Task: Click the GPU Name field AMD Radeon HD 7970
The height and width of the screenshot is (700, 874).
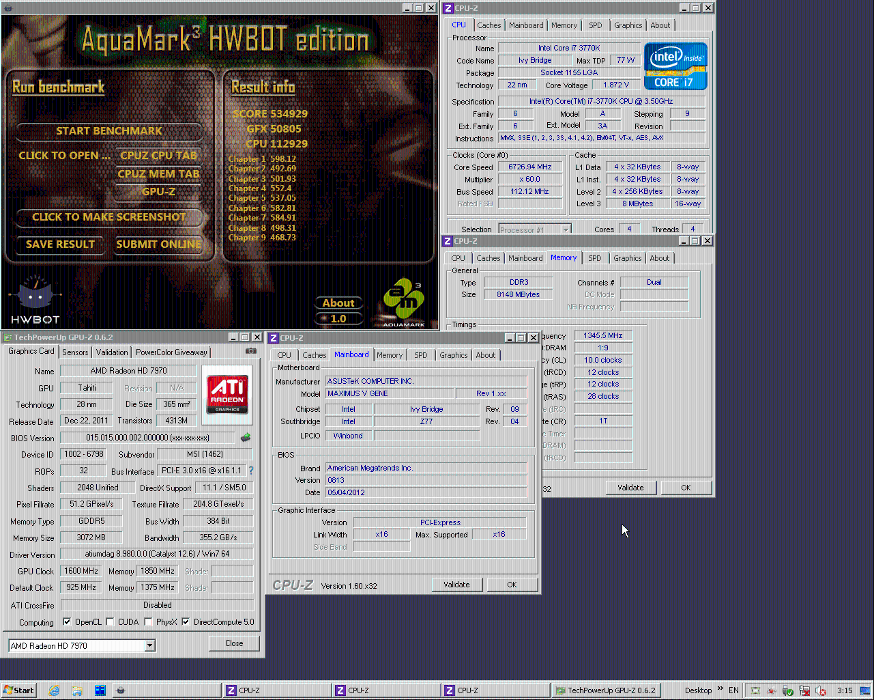Action: [128, 371]
